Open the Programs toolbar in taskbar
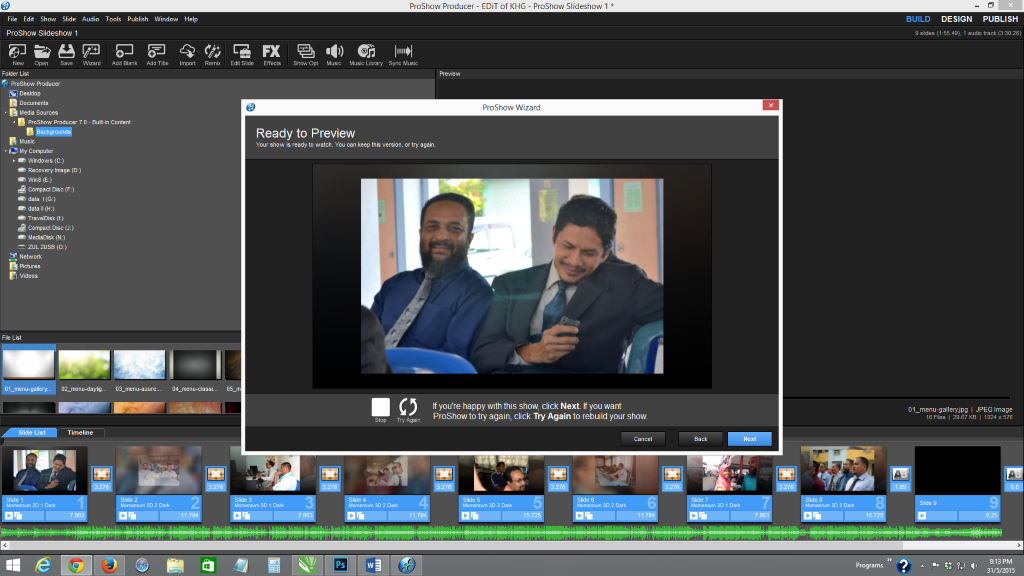Image resolution: width=1024 pixels, height=576 pixels. [869, 566]
